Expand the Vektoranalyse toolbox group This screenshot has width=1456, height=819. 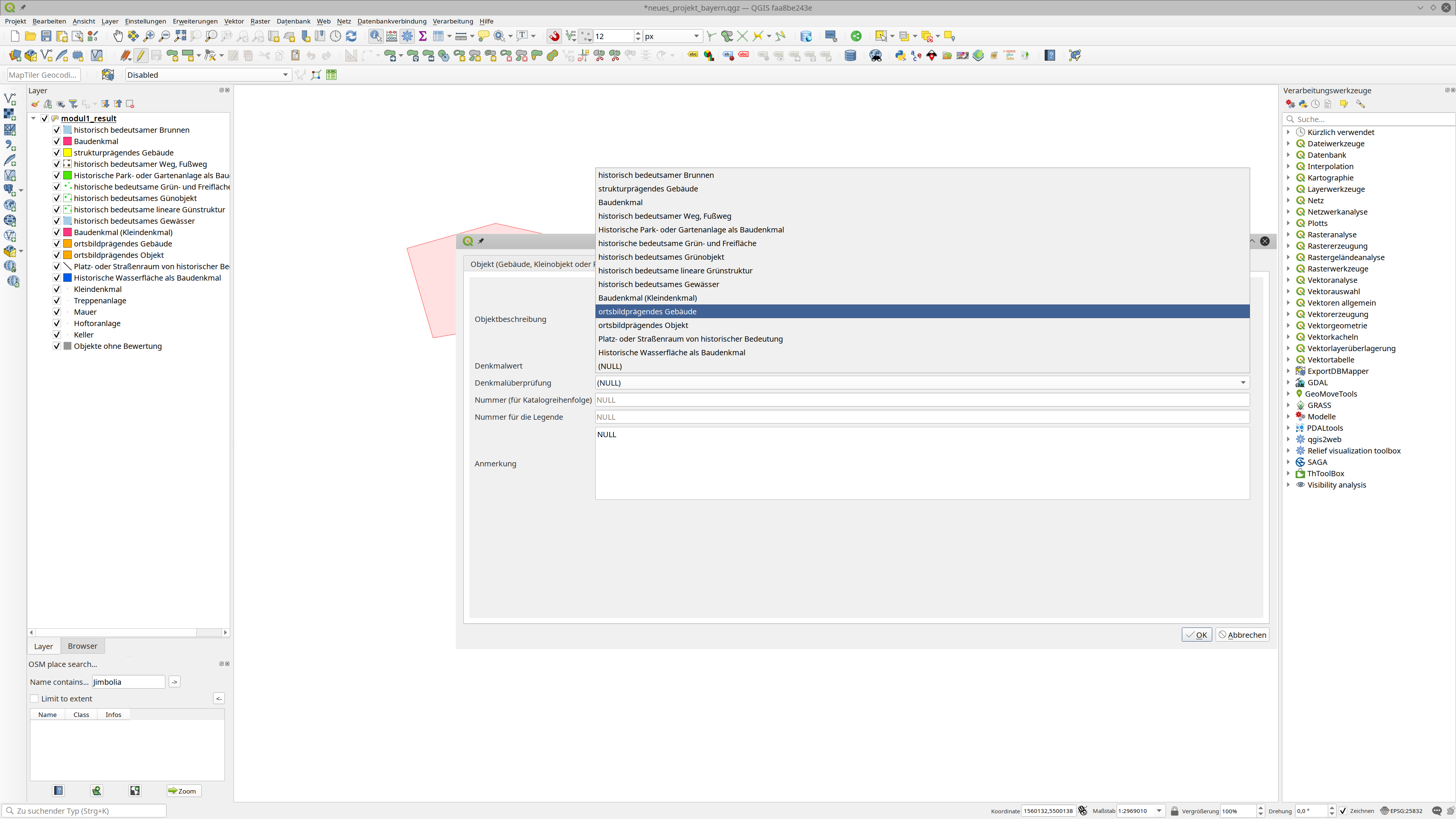[x=1288, y=280]
